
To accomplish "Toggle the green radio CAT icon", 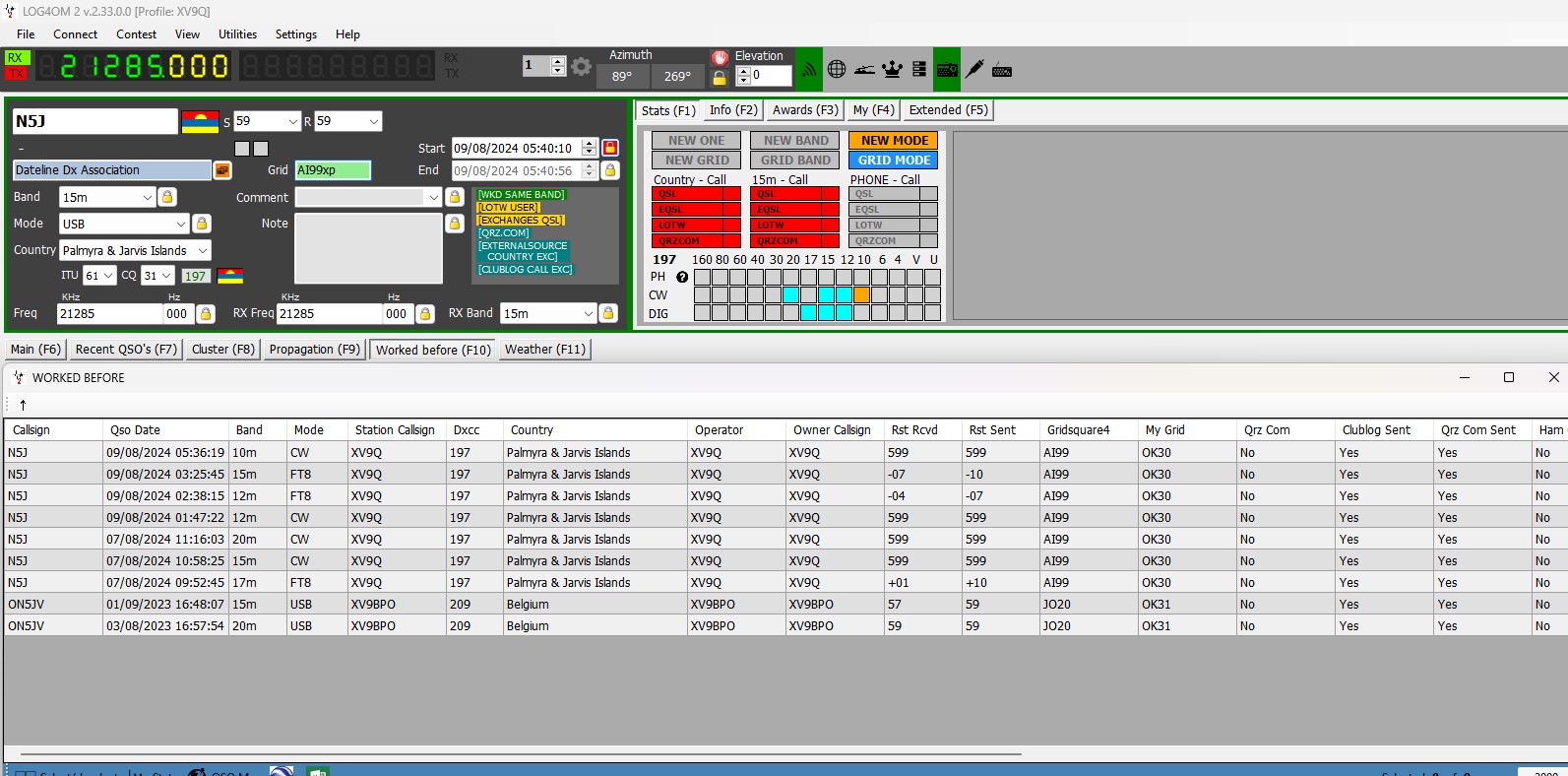I will tap(947, 69).
